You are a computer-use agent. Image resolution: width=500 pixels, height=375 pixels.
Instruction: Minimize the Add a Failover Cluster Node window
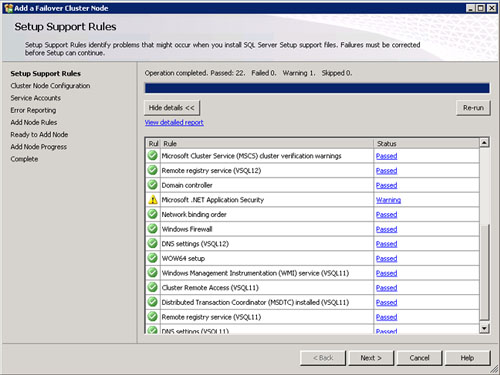[470, 8]
